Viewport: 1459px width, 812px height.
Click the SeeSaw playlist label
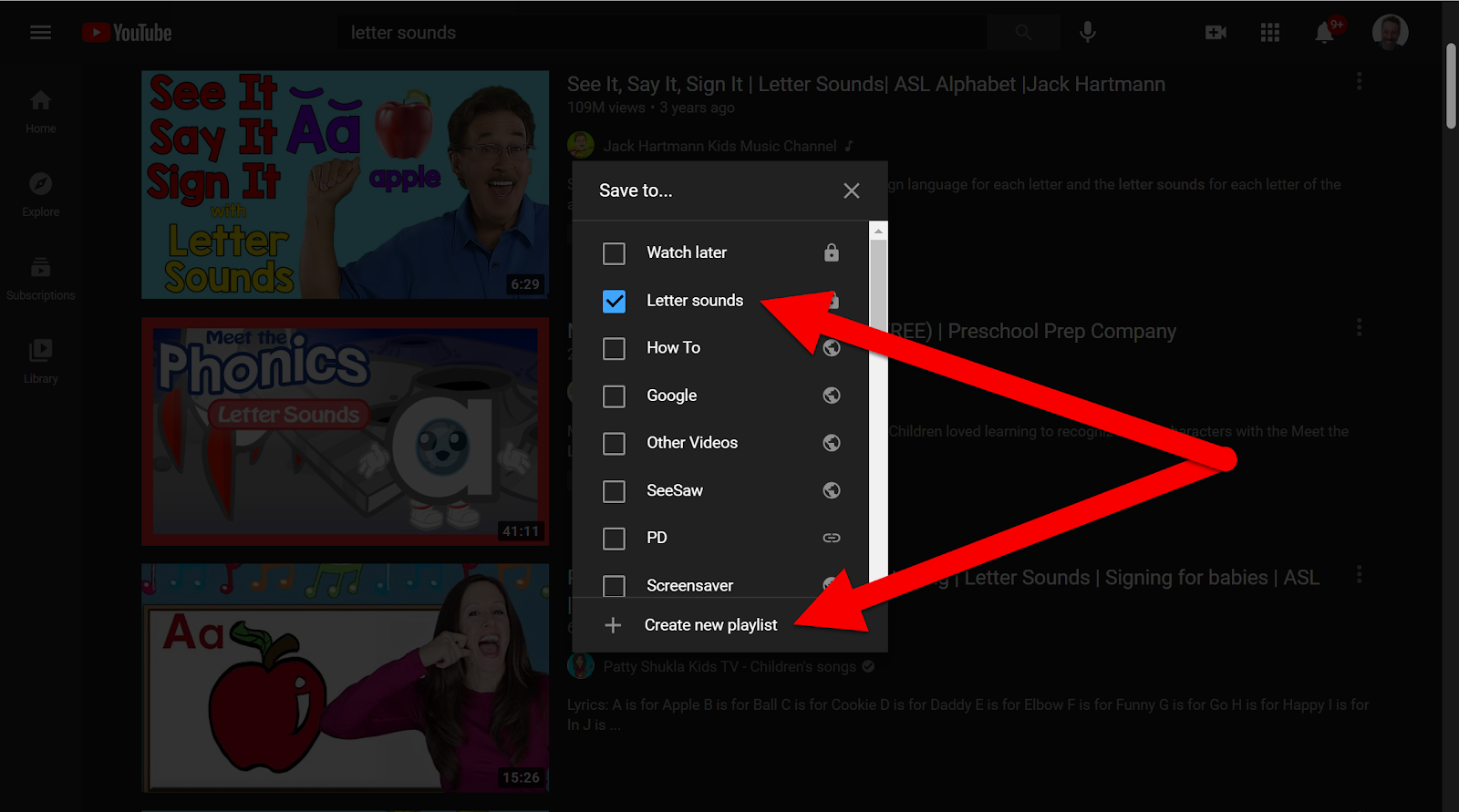(x=675, y=490)
